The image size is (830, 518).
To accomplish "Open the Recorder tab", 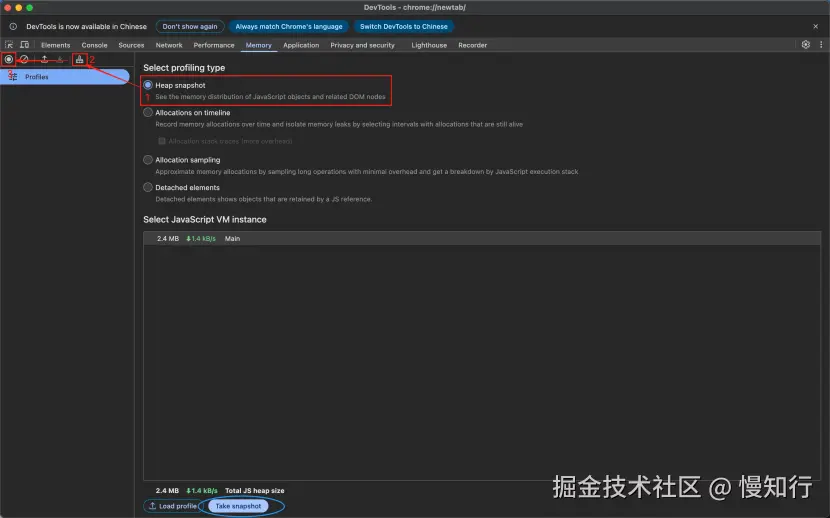I will click(x=473, y=46).
